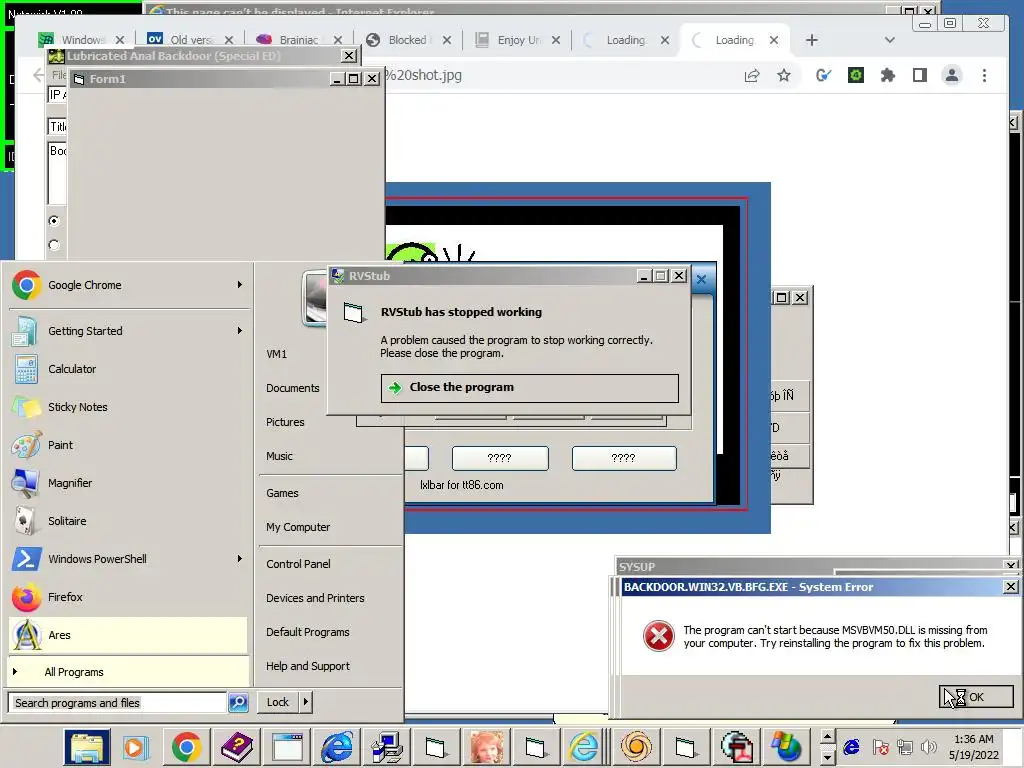The image size is (1024, 768).
Task: Click taskbar clock showing 1:36 AM
Action: tap(974, 747)
